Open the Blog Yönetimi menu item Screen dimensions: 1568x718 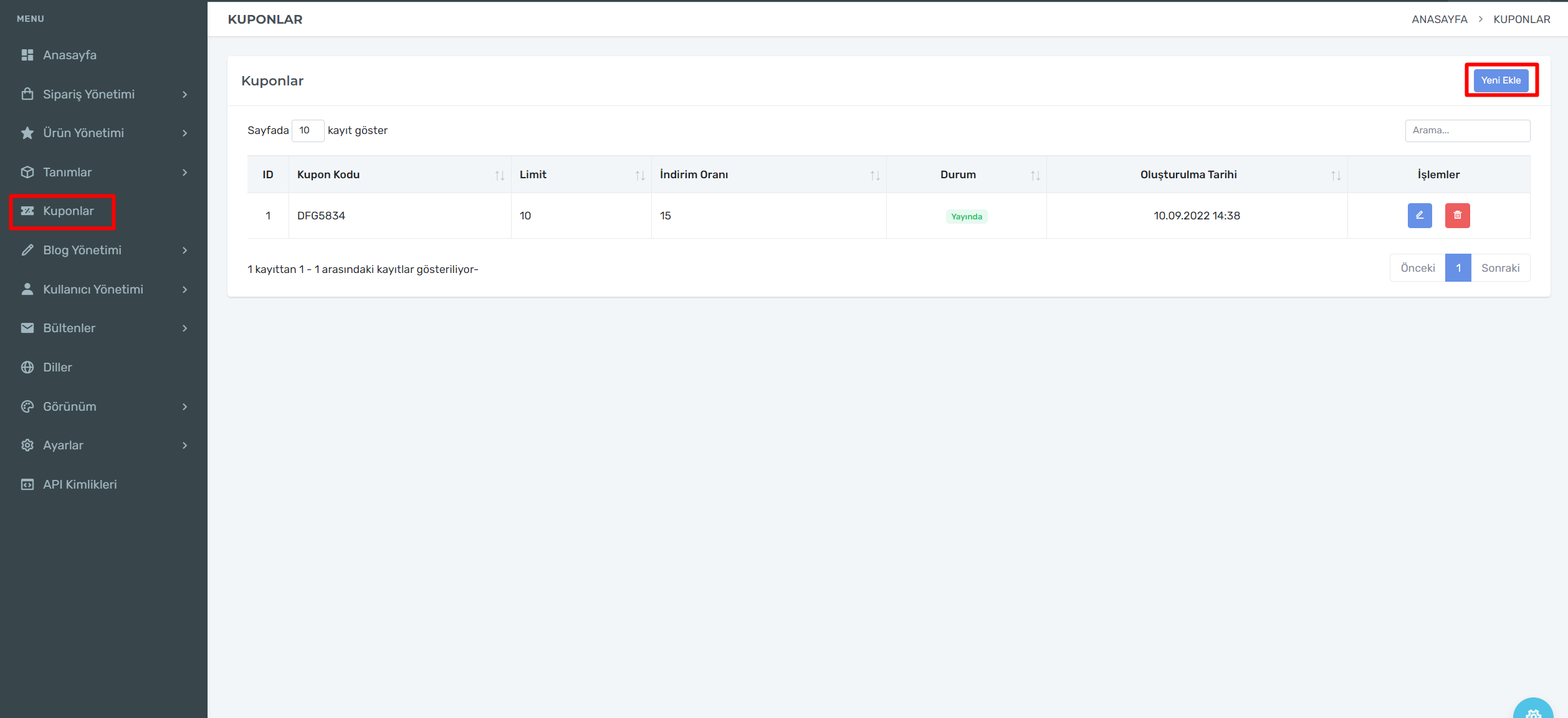(82, 250)
